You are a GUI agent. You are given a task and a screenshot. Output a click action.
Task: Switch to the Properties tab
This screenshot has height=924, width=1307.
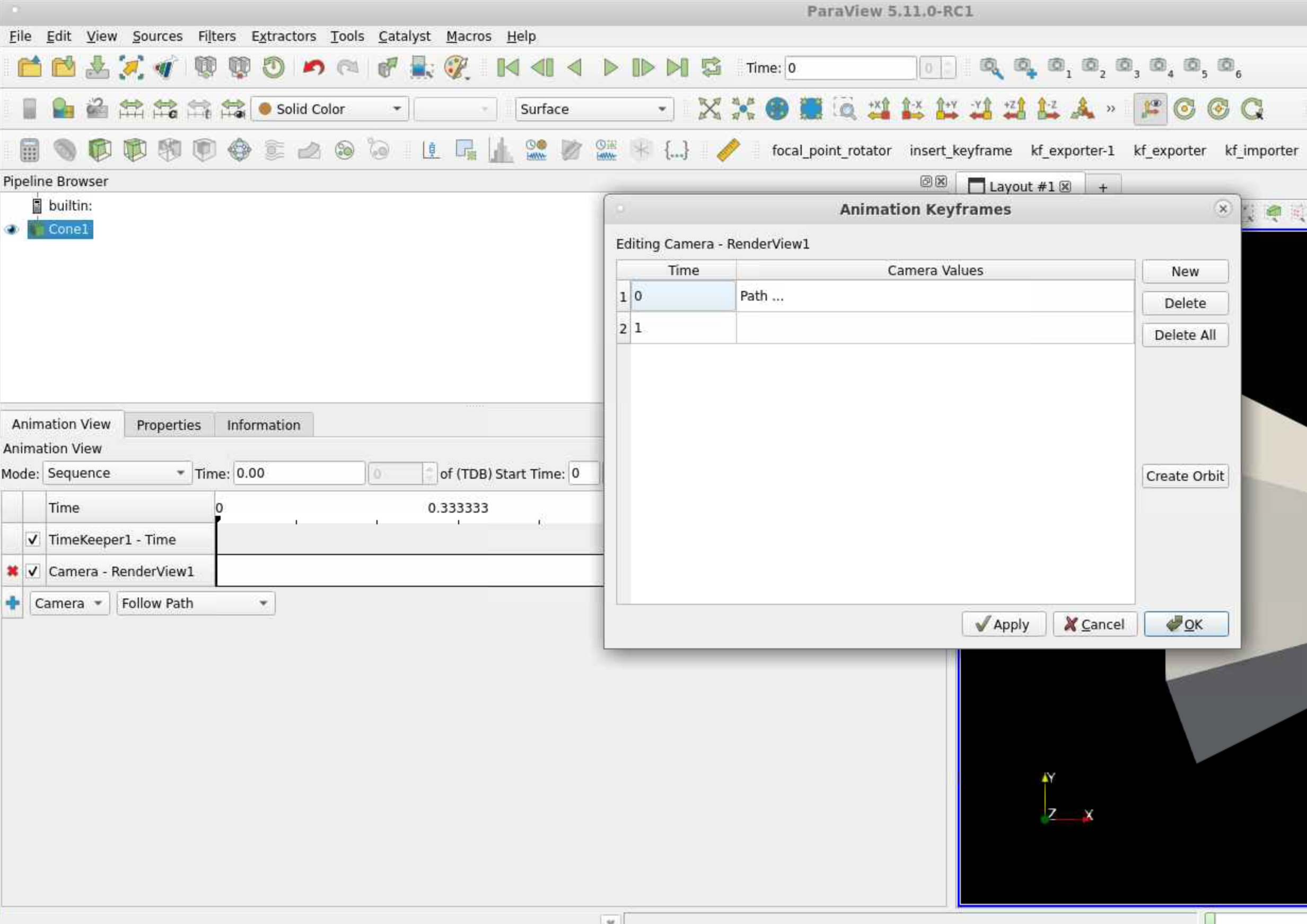[169, 425]
